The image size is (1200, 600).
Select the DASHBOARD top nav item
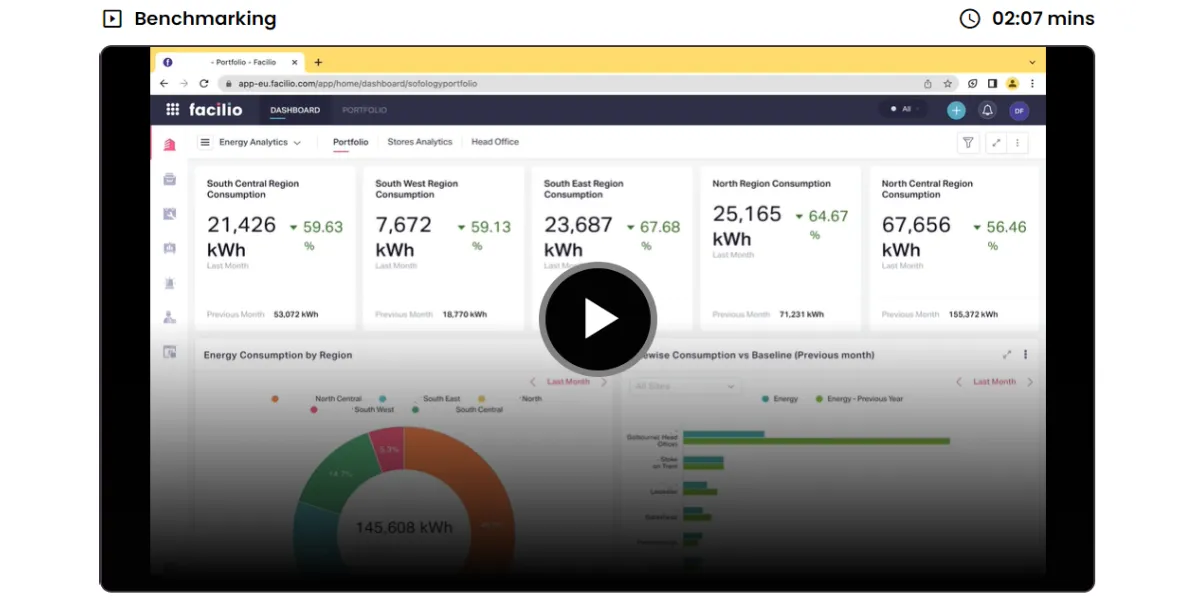[x=295, y=110]
